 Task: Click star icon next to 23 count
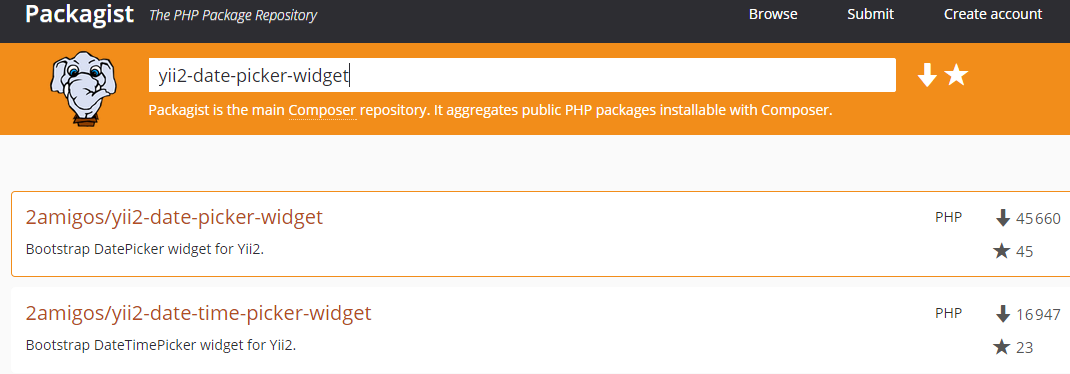pos(1001,347)
